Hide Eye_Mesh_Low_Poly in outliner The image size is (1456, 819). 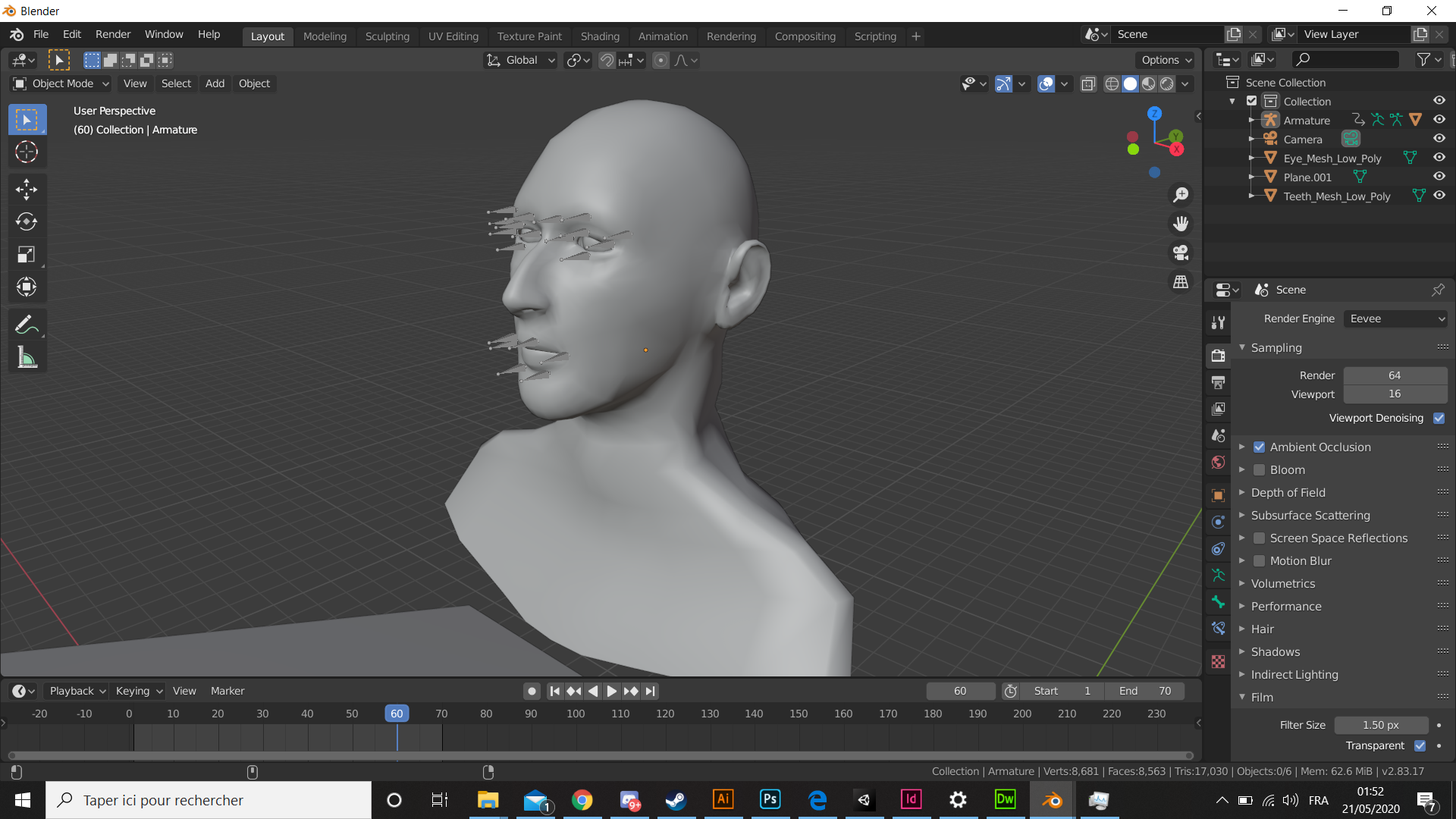click(x=1439, y=158)
